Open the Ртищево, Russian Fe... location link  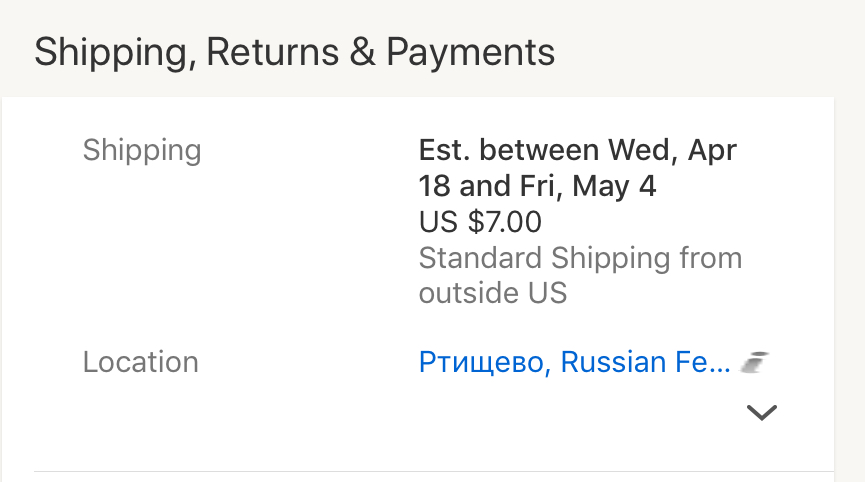click(x=574, y=362)
